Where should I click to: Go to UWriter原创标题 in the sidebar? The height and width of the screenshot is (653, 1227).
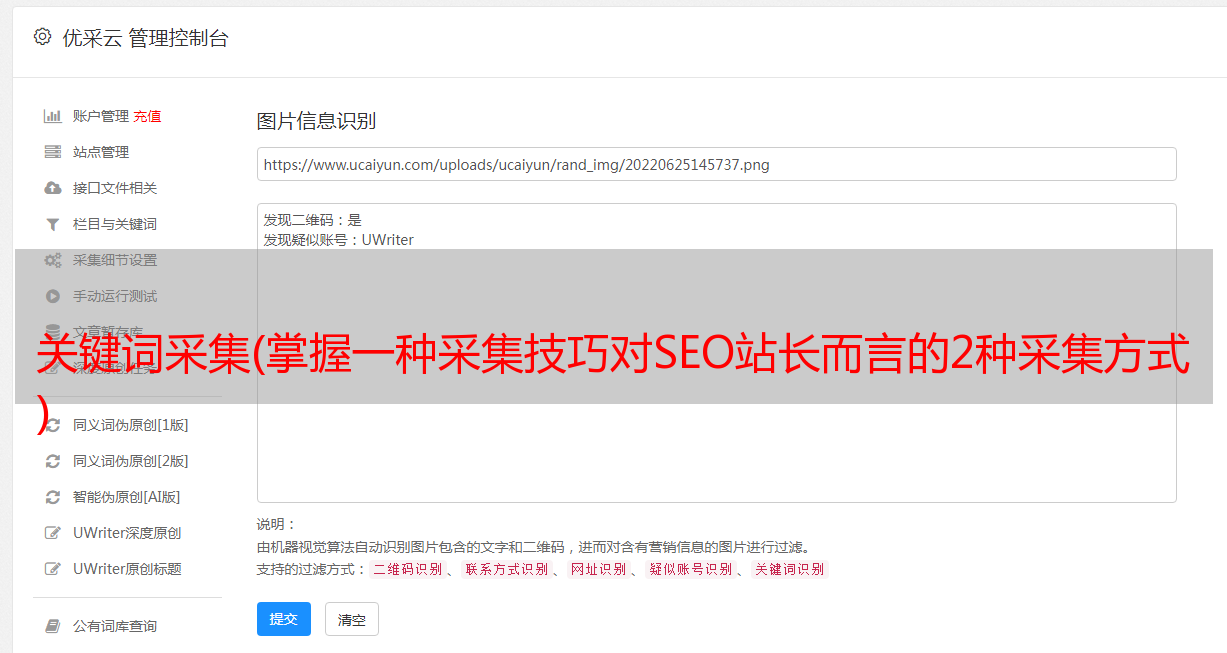pyautogui.click(x=127, y=569)
